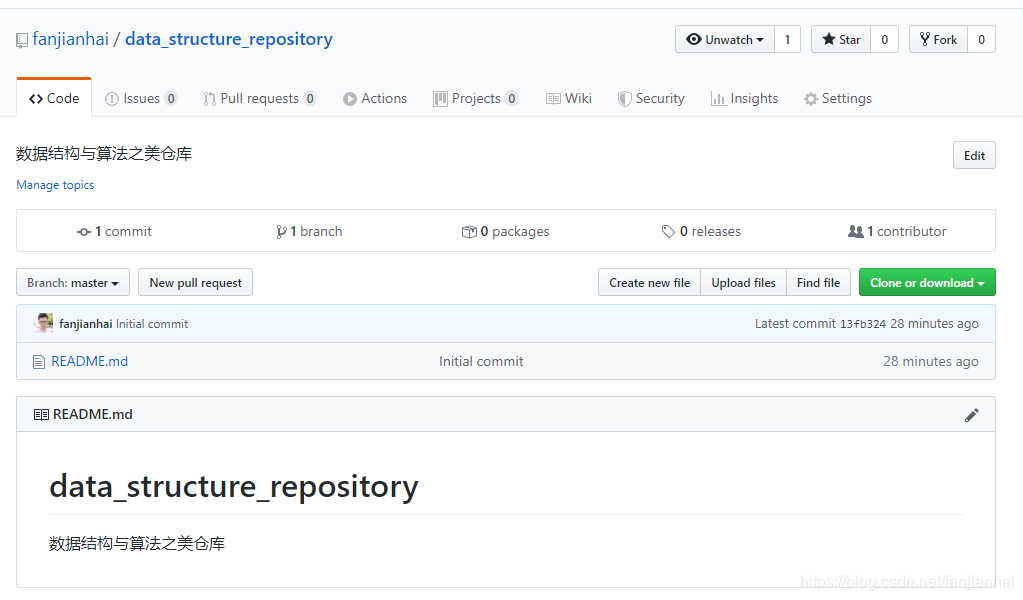1023x600 pixels.
Task: View the Security tab
Action: (x=651, y=98)
